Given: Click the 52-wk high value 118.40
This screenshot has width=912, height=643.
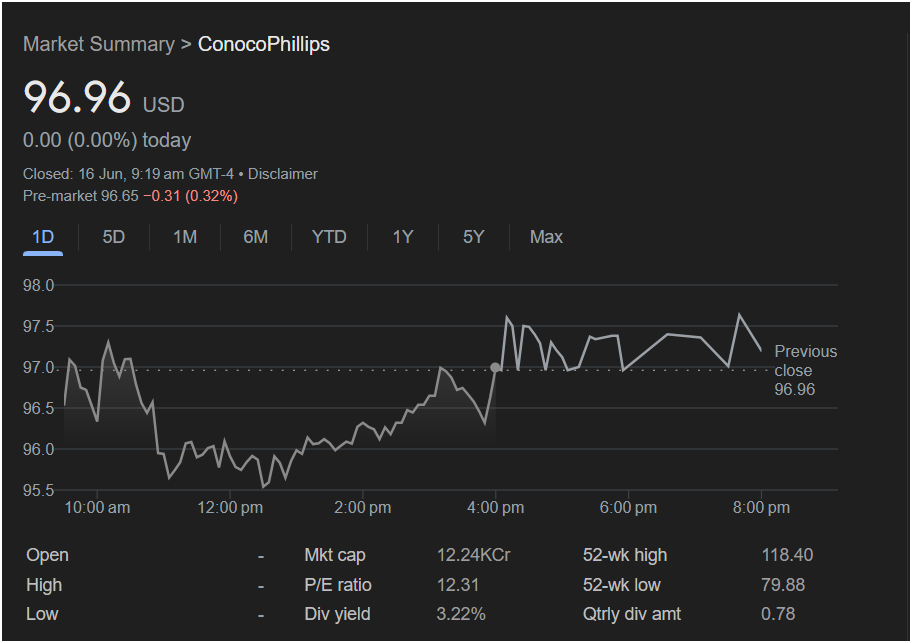Looking at the screenshot, I should coord(787,555).
